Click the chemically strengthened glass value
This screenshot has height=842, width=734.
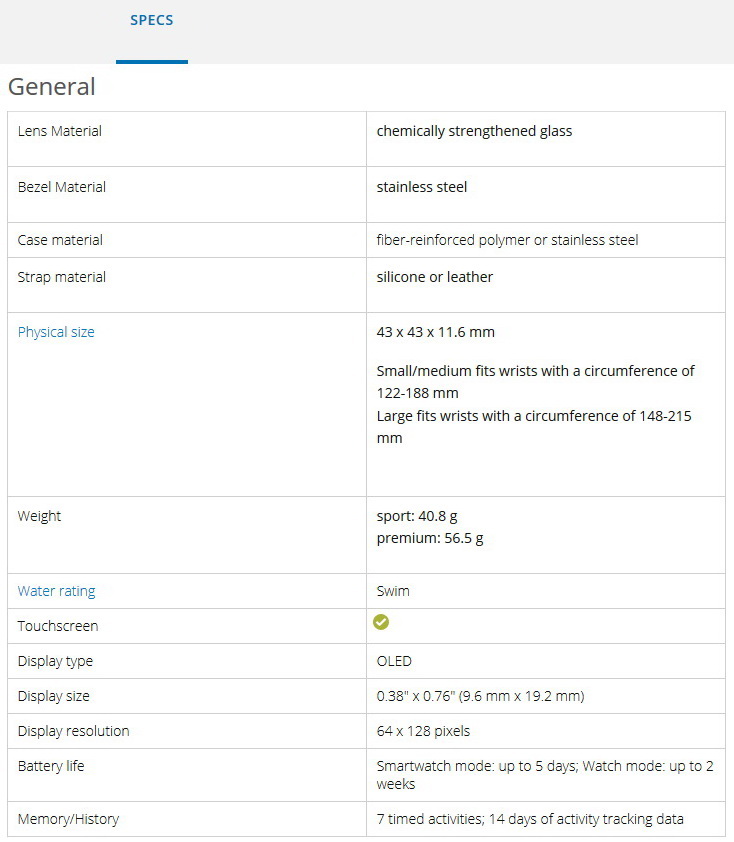[x=474, y=131]
